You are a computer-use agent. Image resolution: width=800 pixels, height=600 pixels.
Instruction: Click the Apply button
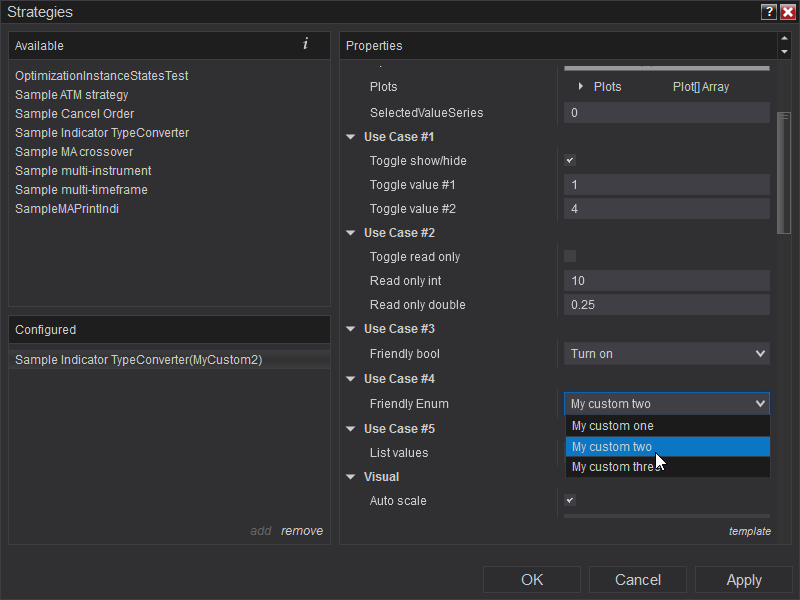[743, 580]
